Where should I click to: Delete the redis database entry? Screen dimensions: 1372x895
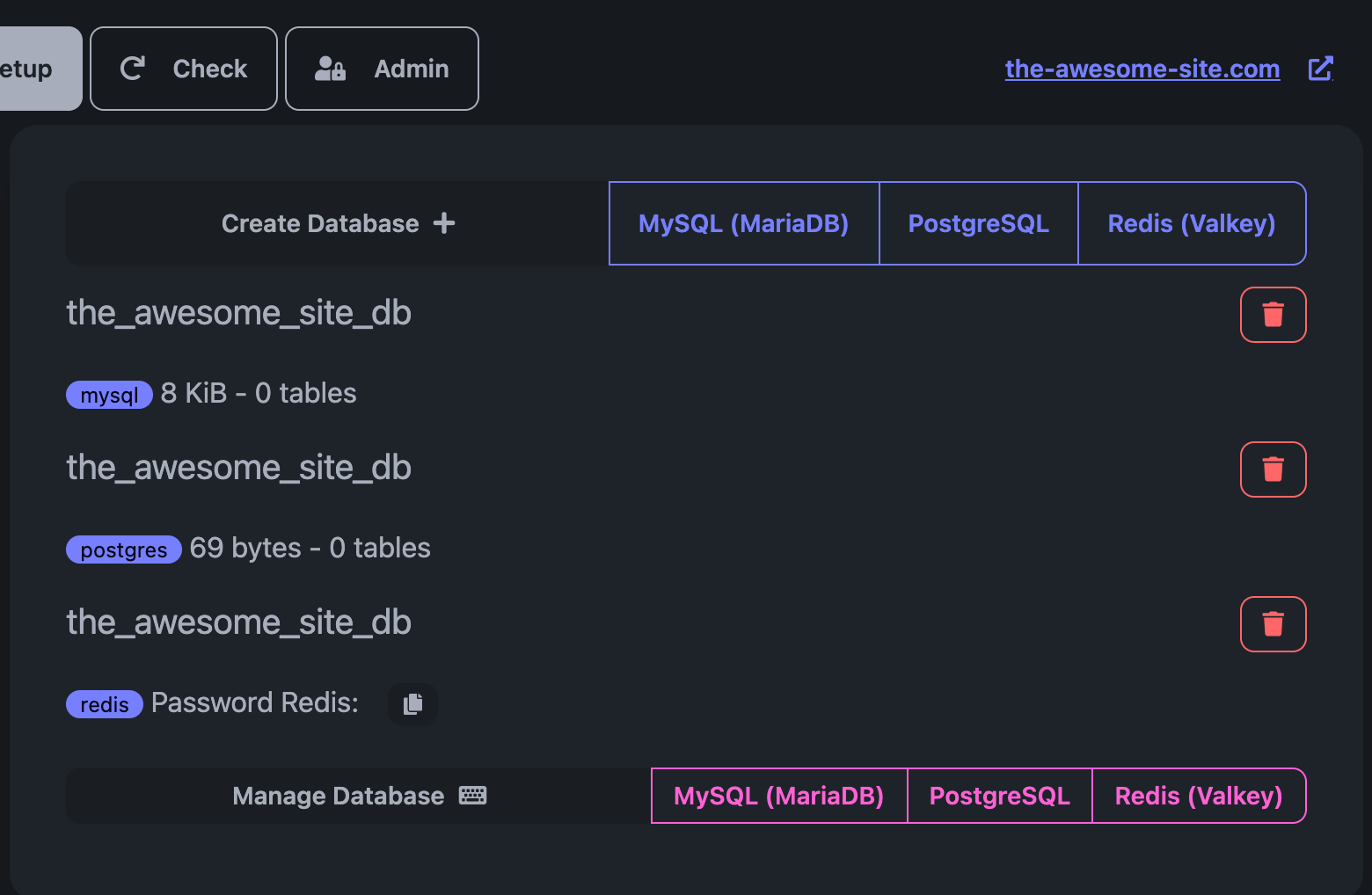click(1273, 624)
